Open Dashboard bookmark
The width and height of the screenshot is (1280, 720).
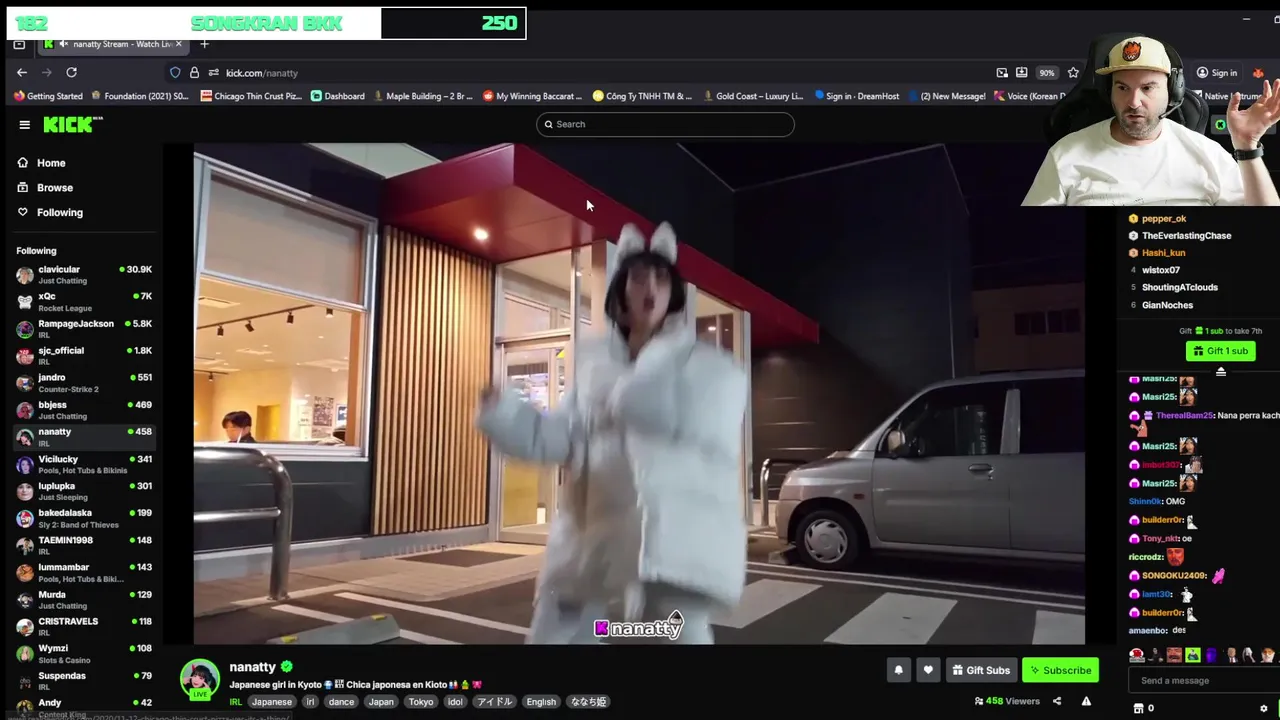338,96
